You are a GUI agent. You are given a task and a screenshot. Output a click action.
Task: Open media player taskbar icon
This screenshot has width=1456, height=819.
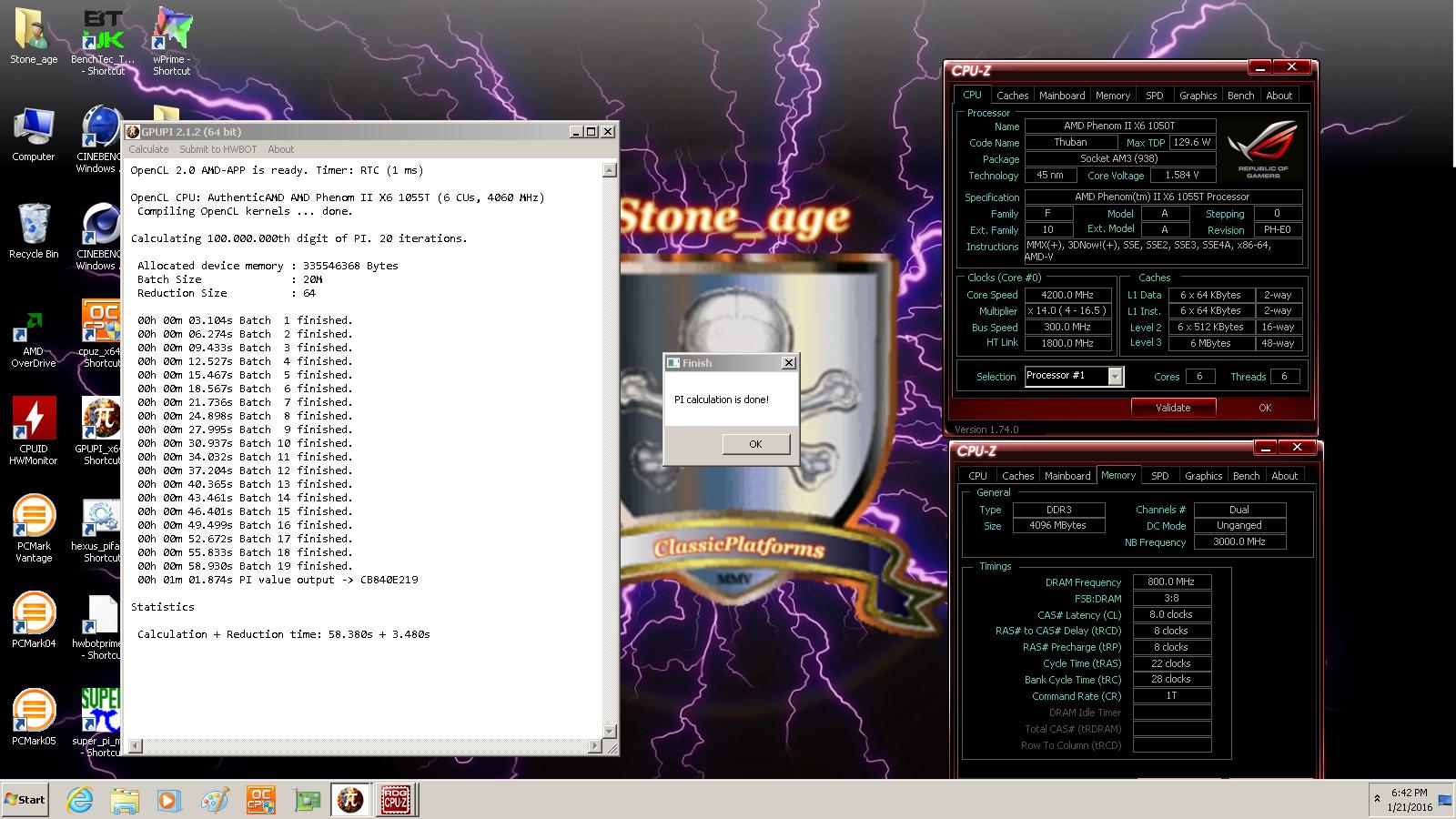click(169, 800)
